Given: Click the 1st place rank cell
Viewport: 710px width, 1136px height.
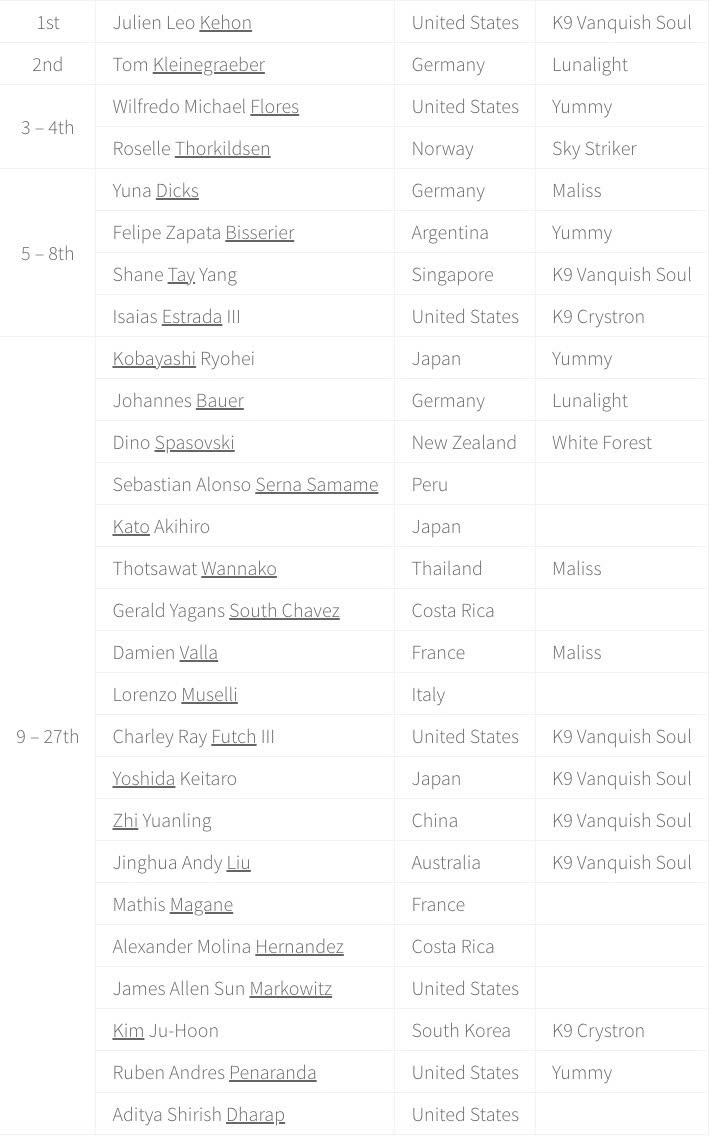Looking at the screenshot, I should pos(47,22).
